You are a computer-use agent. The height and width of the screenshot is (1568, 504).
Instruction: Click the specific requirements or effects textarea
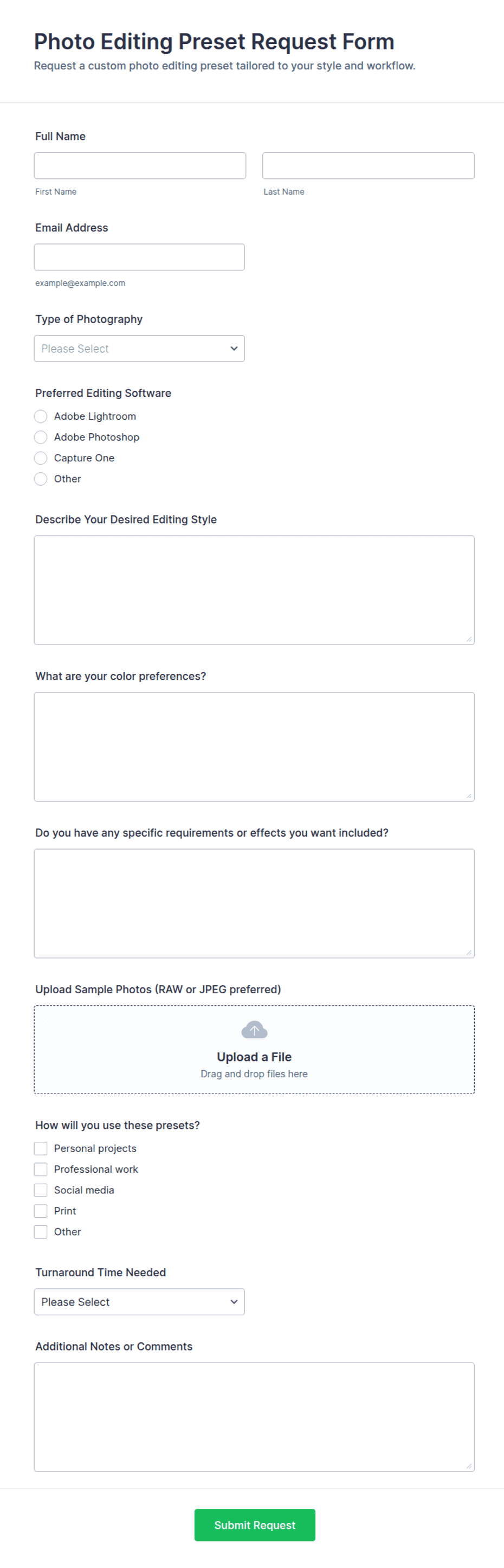(x=254, y=903)
